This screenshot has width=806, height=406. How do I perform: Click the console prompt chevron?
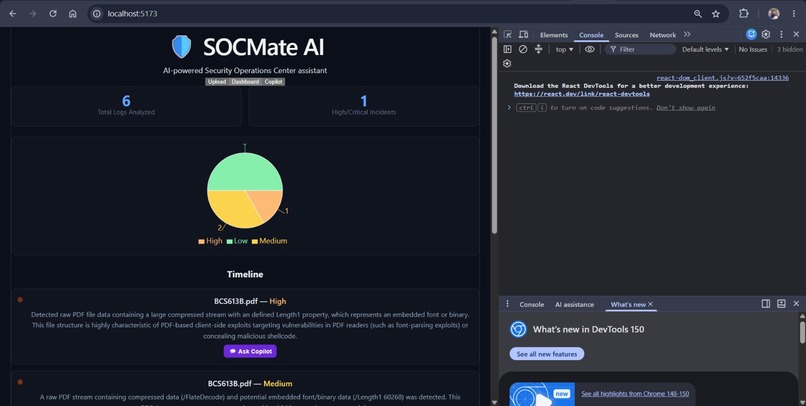pos(509,107)
